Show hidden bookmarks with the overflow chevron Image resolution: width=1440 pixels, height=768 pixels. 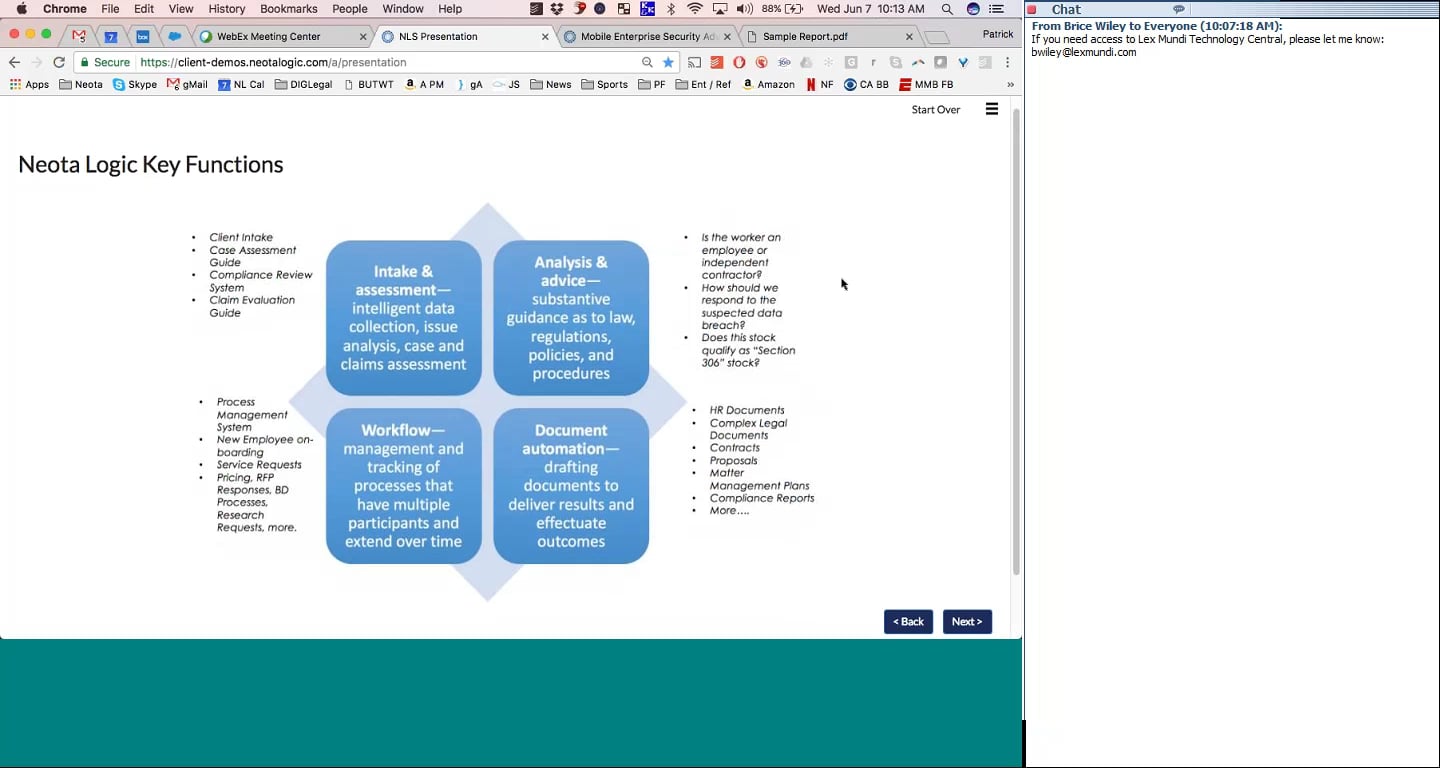[1010, 85]
